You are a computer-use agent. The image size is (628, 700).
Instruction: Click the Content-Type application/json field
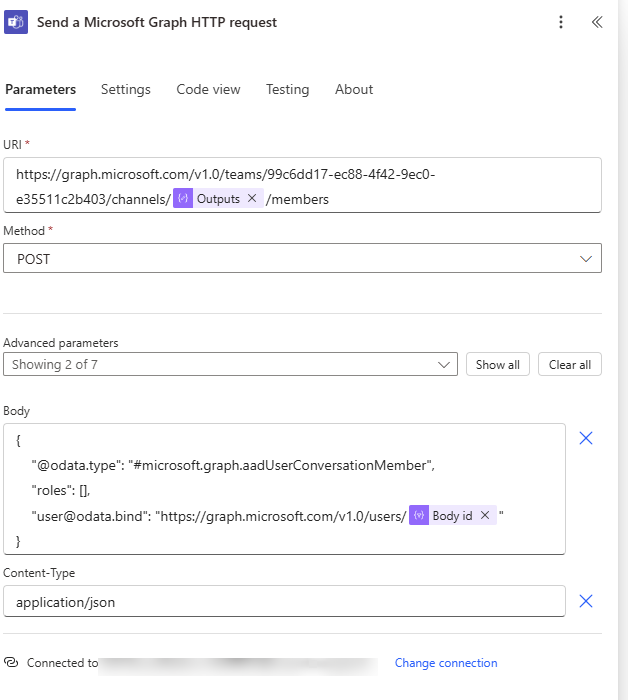point(284,601)
